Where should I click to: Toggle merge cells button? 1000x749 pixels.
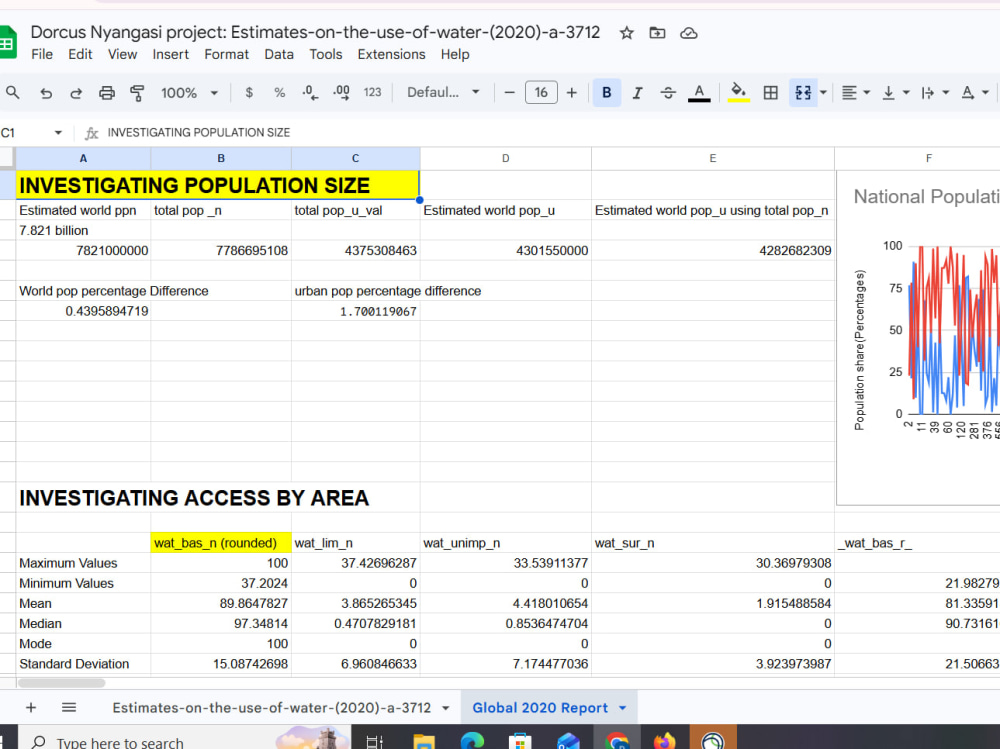tap(803, 93)
